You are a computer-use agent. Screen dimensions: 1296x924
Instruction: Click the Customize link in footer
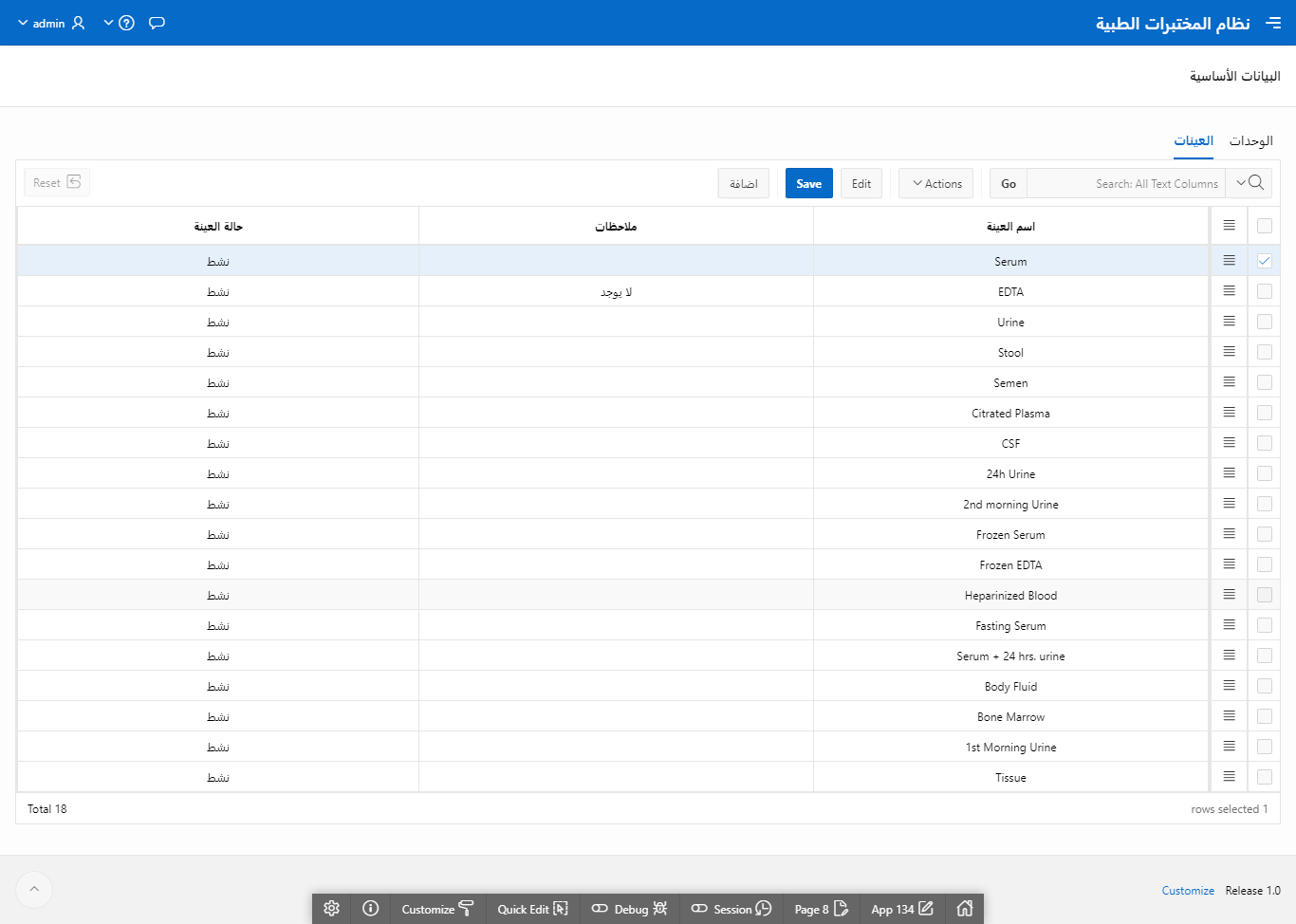pos(1188,891)
